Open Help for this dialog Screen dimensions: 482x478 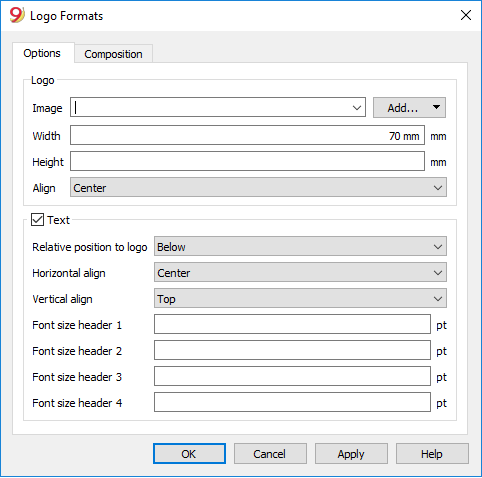click(x=432, y=454)
